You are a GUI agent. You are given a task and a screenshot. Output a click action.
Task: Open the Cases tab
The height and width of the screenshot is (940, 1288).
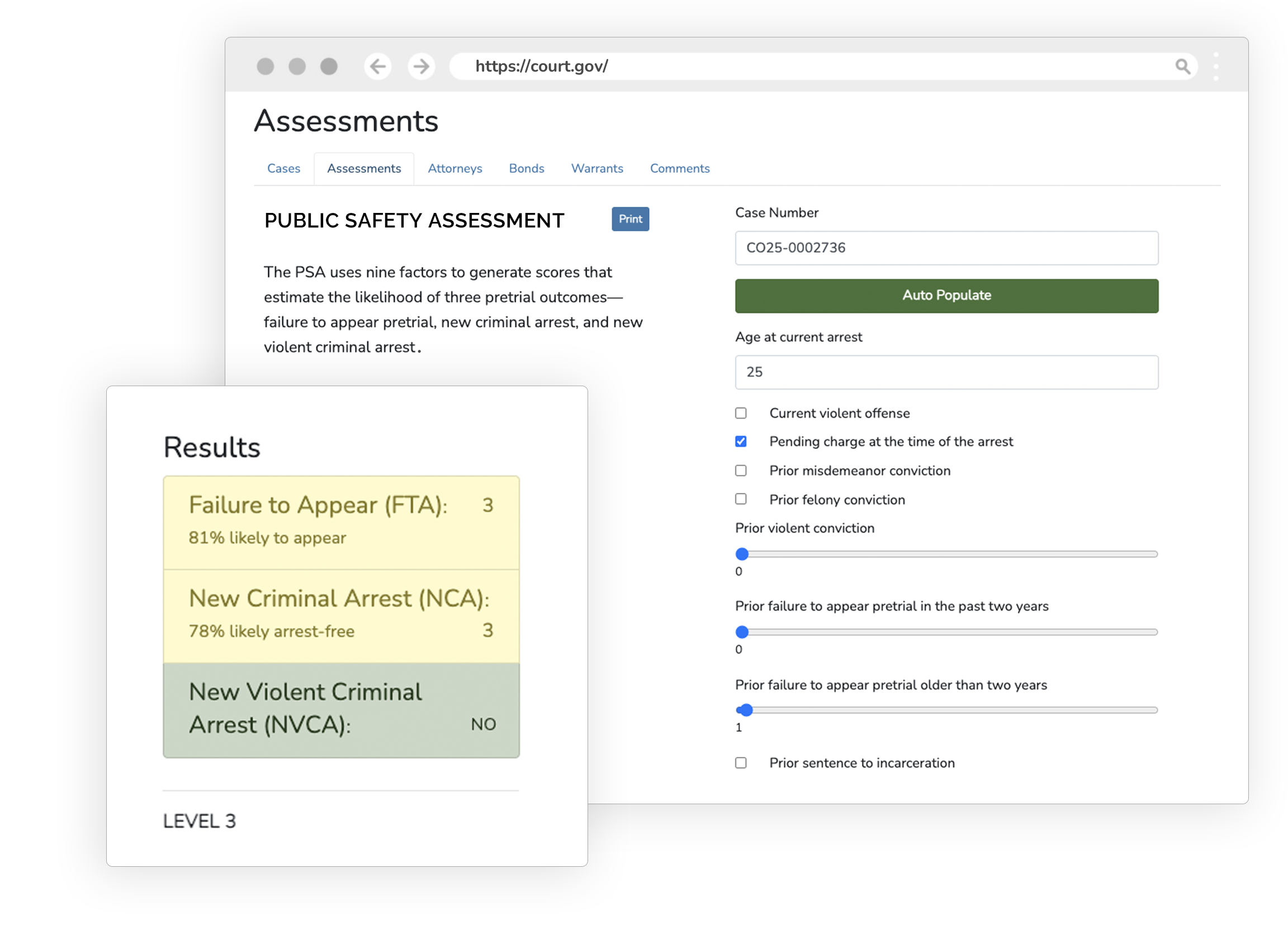pos(283,168)
